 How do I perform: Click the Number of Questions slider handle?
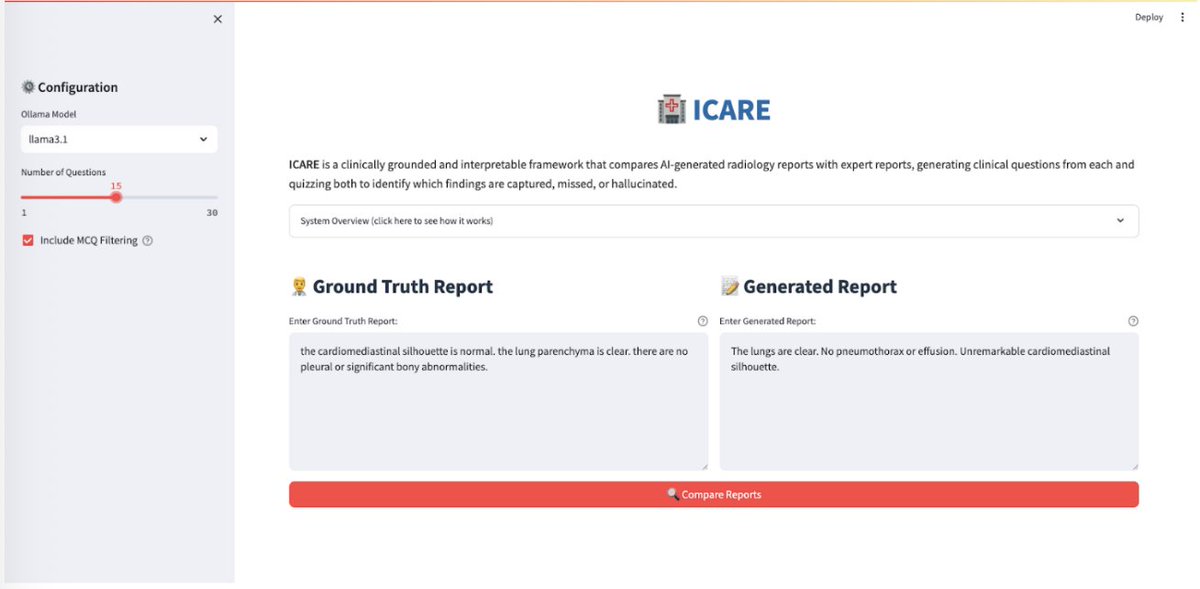(116, 197)
